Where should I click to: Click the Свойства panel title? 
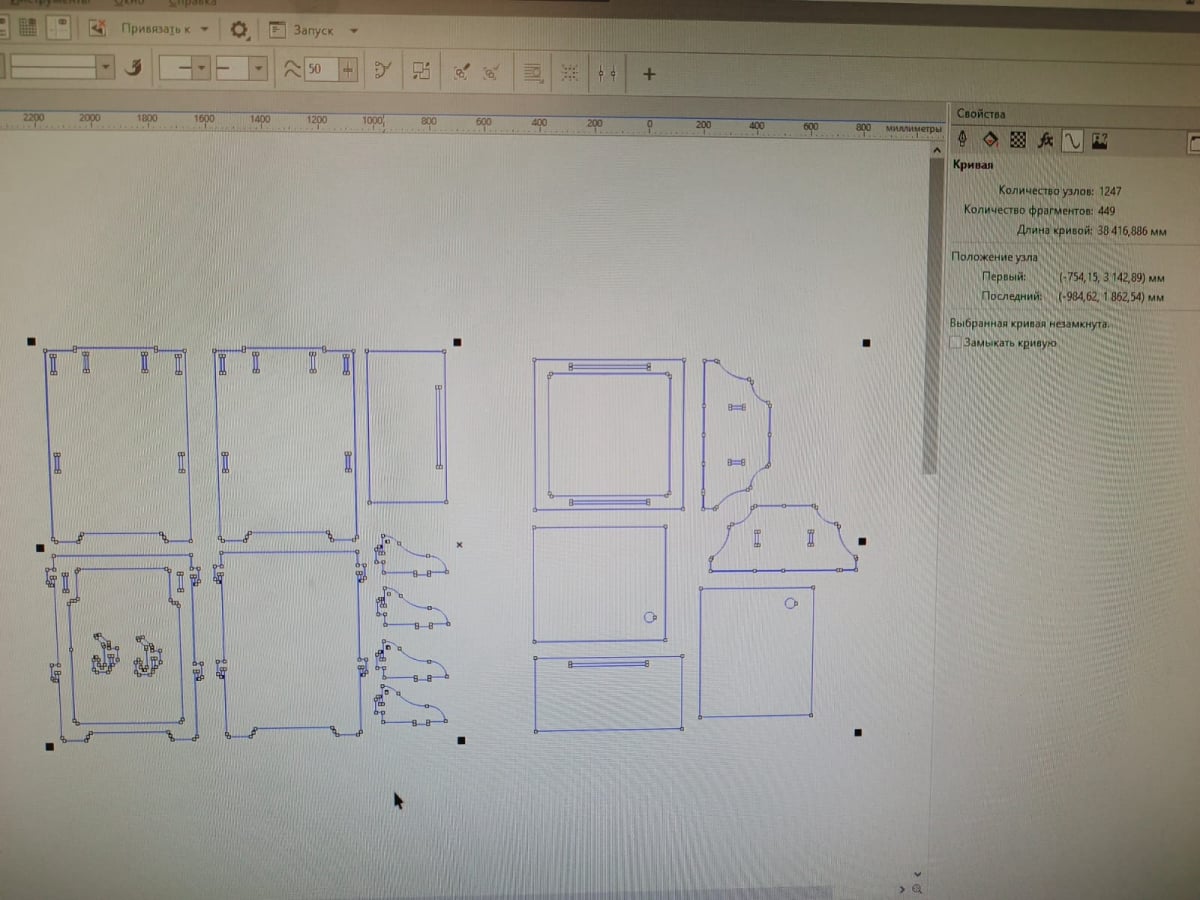980,114
